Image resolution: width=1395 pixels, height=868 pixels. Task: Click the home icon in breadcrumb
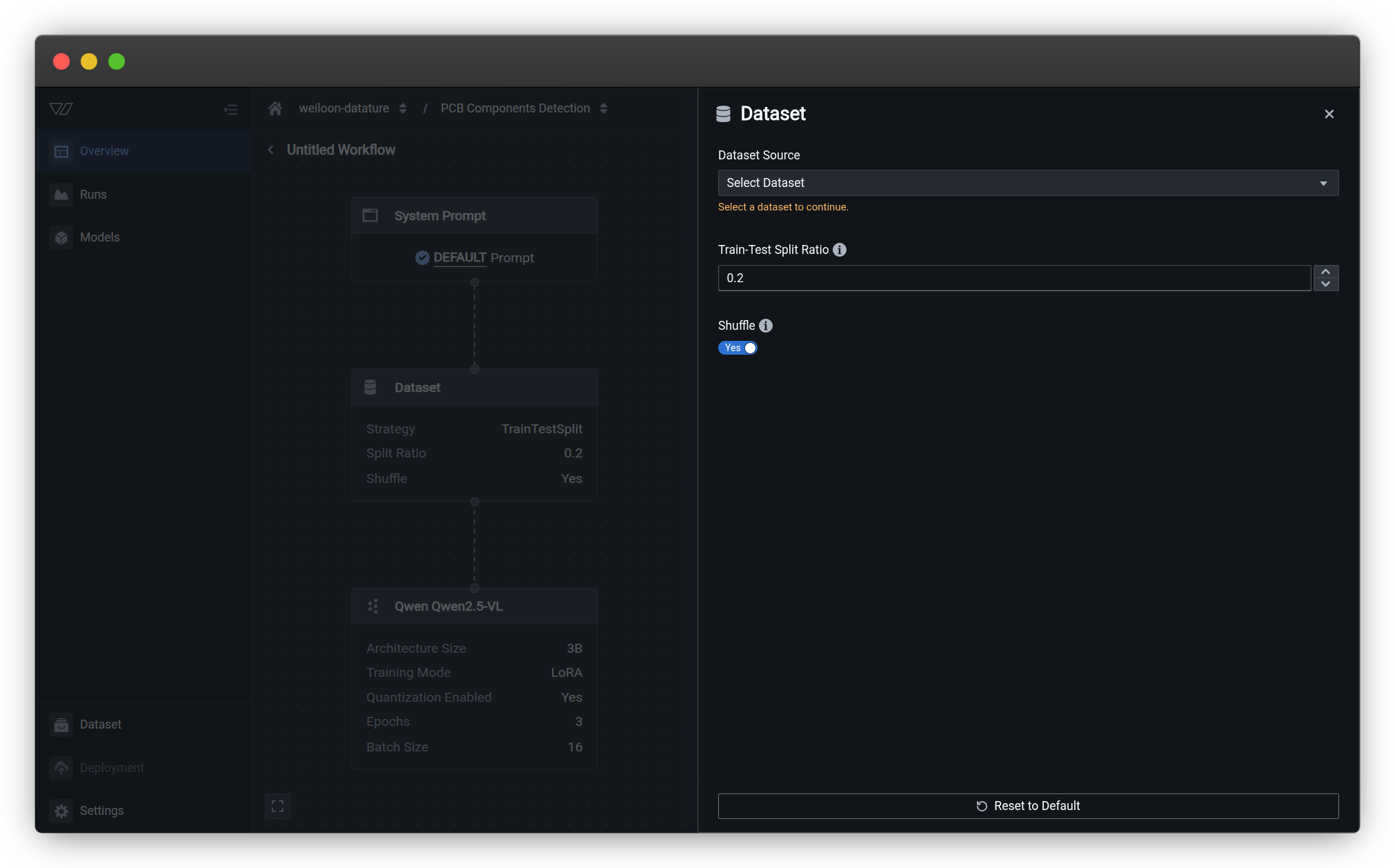click(275, 108)
